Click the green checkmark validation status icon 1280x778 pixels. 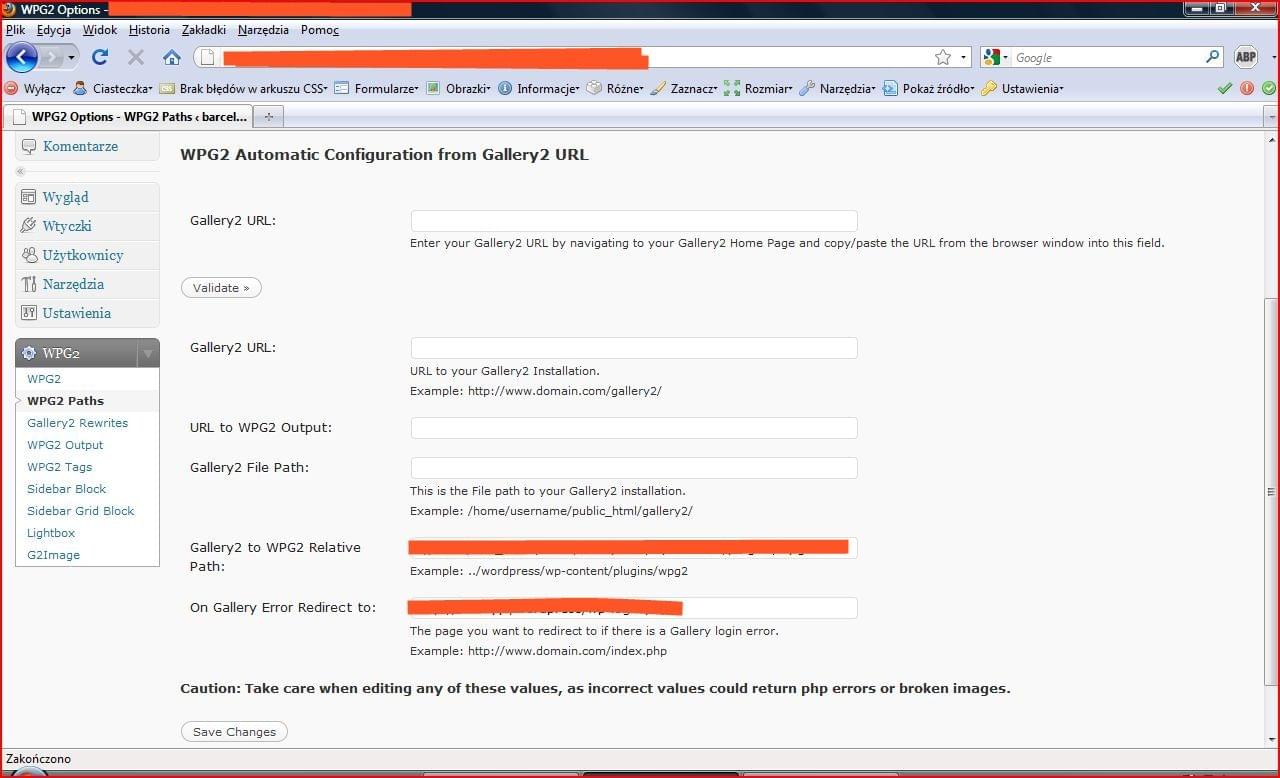(1224, 88)
